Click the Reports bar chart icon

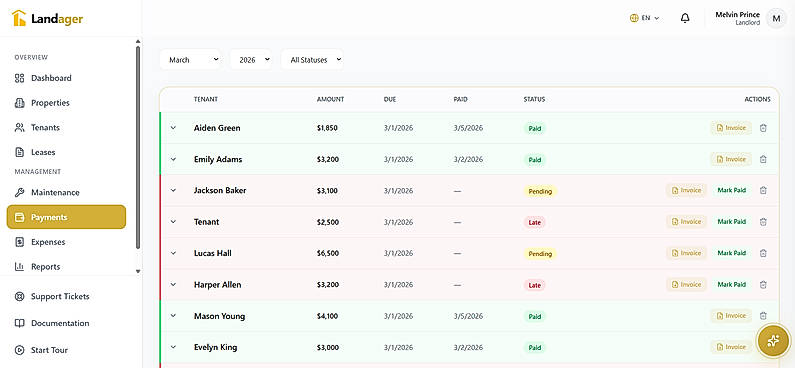[20, 267]
